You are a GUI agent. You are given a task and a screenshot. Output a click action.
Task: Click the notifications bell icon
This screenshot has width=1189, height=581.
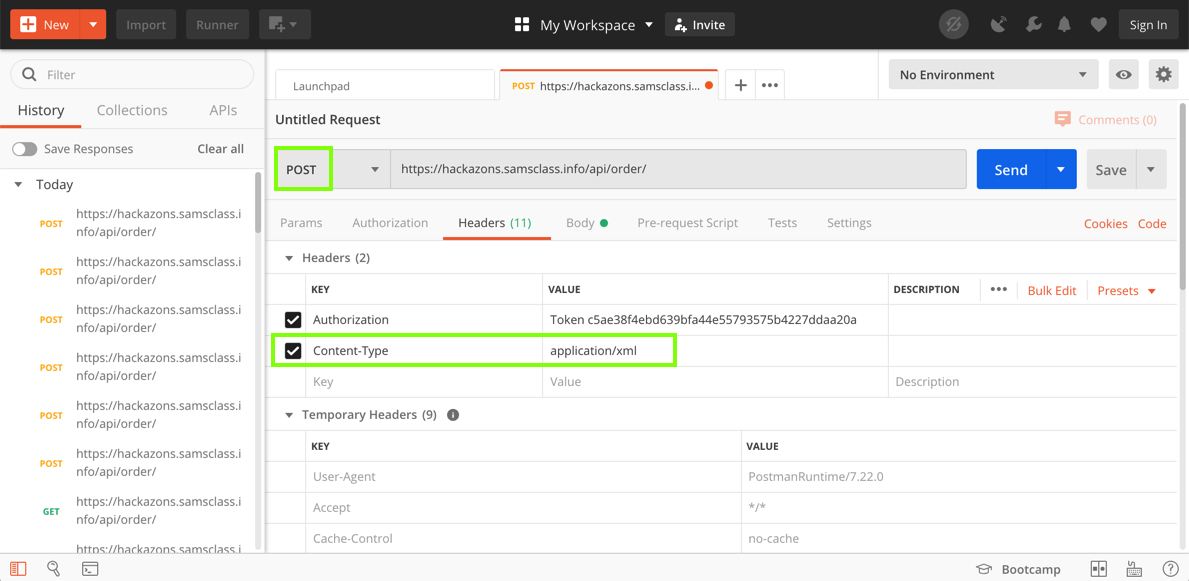point(1065,25)
